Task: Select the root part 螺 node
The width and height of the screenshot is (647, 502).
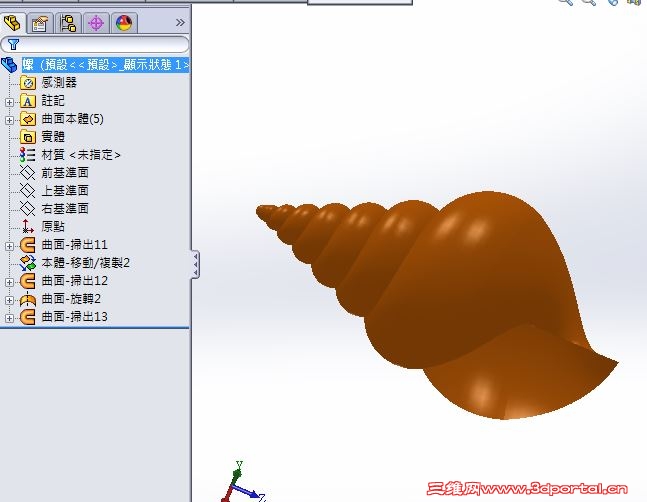Action: [106, 65]
